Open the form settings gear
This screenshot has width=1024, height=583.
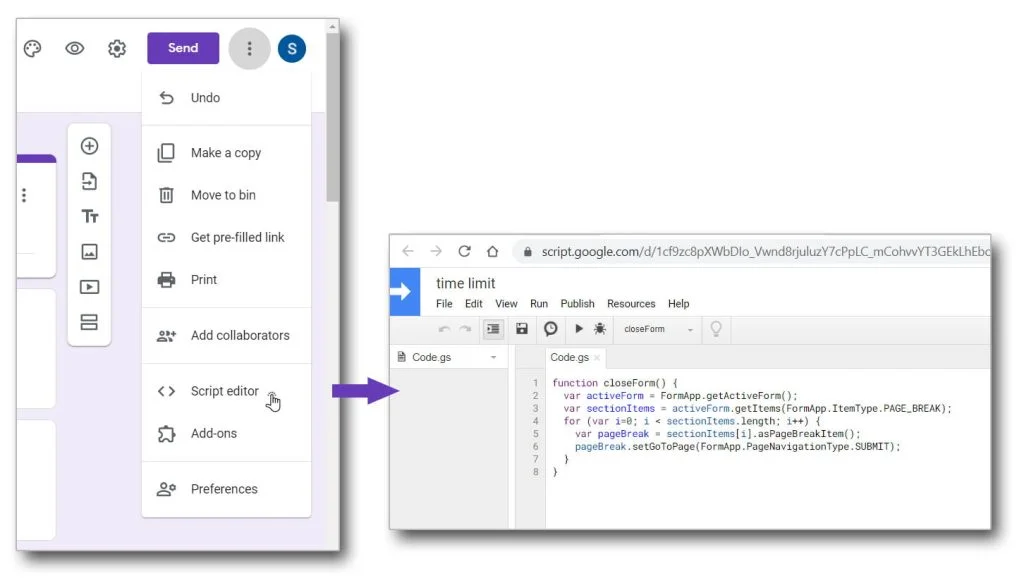pyautogui.click(x=117, y=48)
